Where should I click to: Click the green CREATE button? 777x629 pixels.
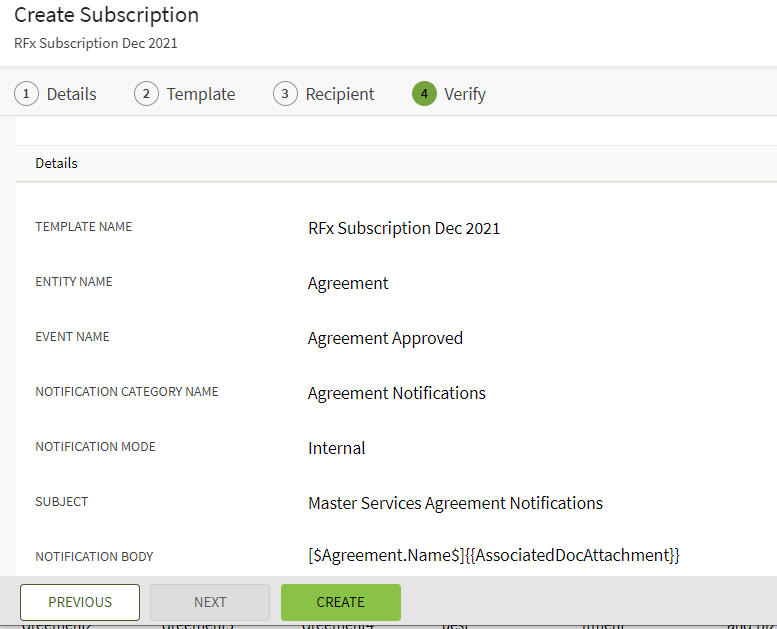point(340,602)
